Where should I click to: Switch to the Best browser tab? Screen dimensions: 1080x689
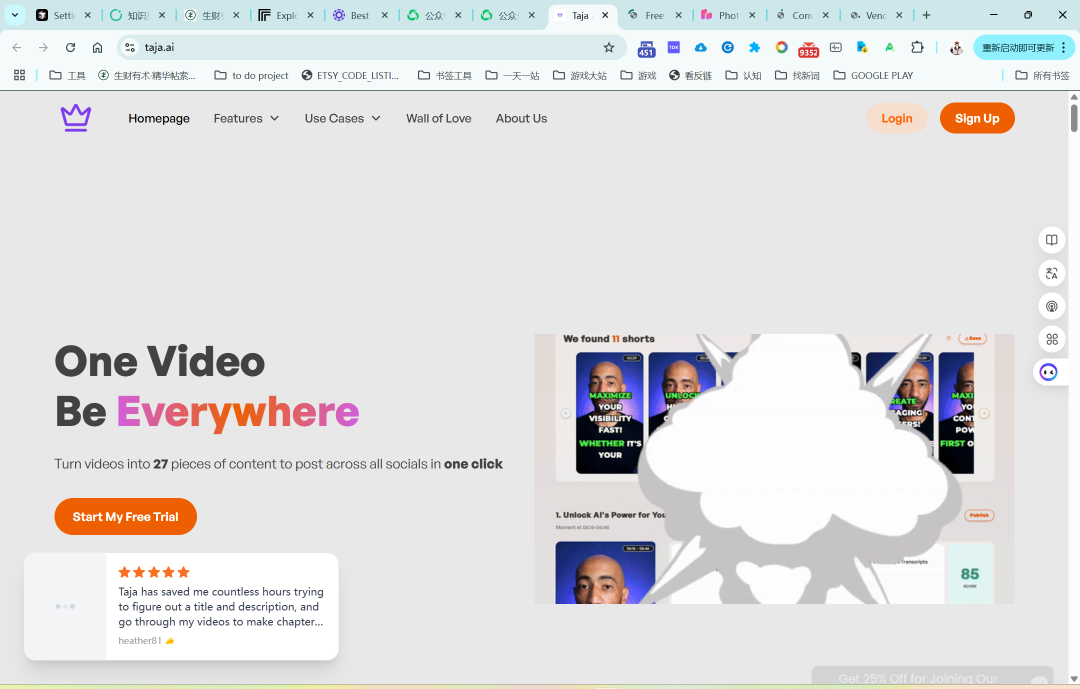point(360,15)
